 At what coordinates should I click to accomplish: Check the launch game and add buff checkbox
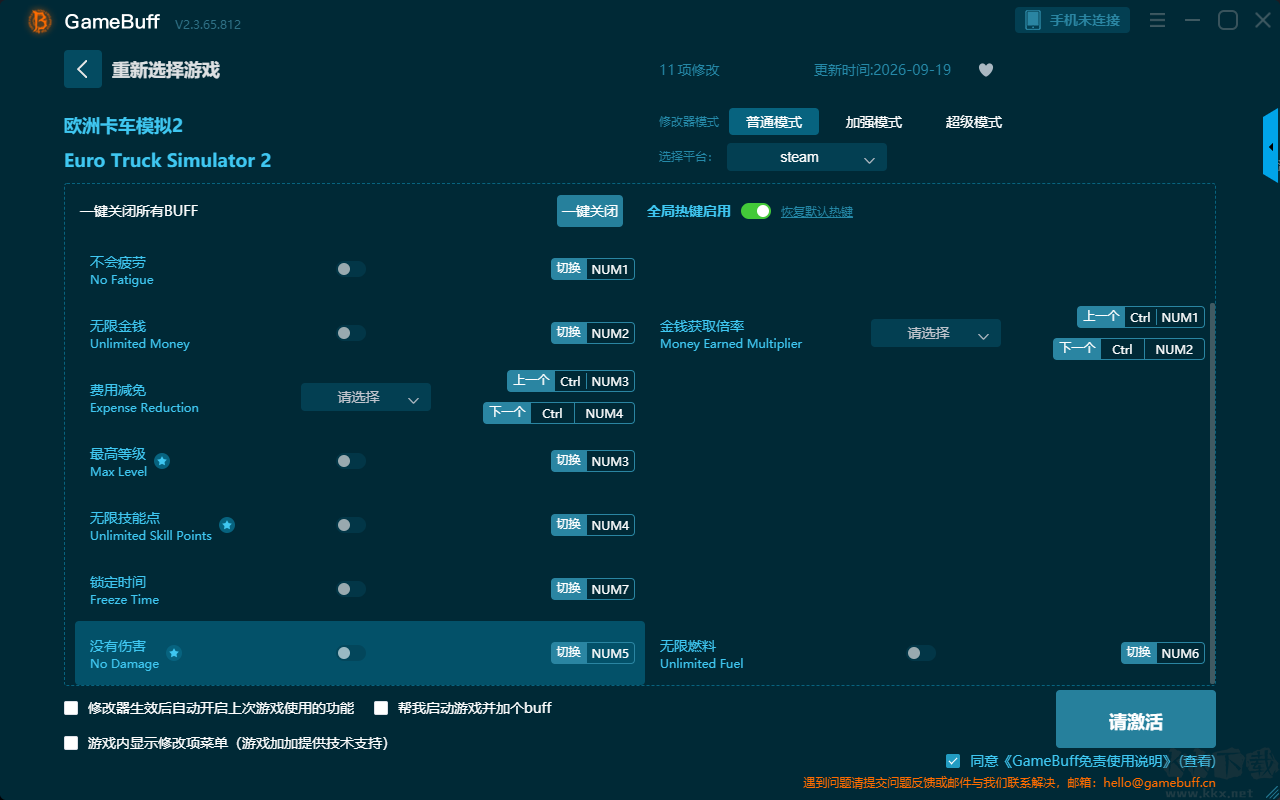point(381,708)
